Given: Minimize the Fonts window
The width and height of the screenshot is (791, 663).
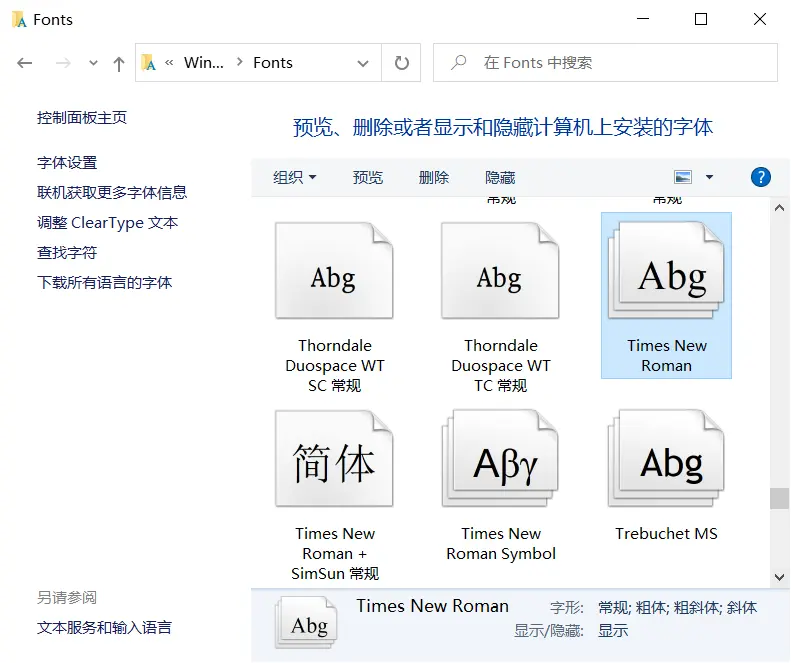Looking at the screenshot, I should (x=643, y=19).
